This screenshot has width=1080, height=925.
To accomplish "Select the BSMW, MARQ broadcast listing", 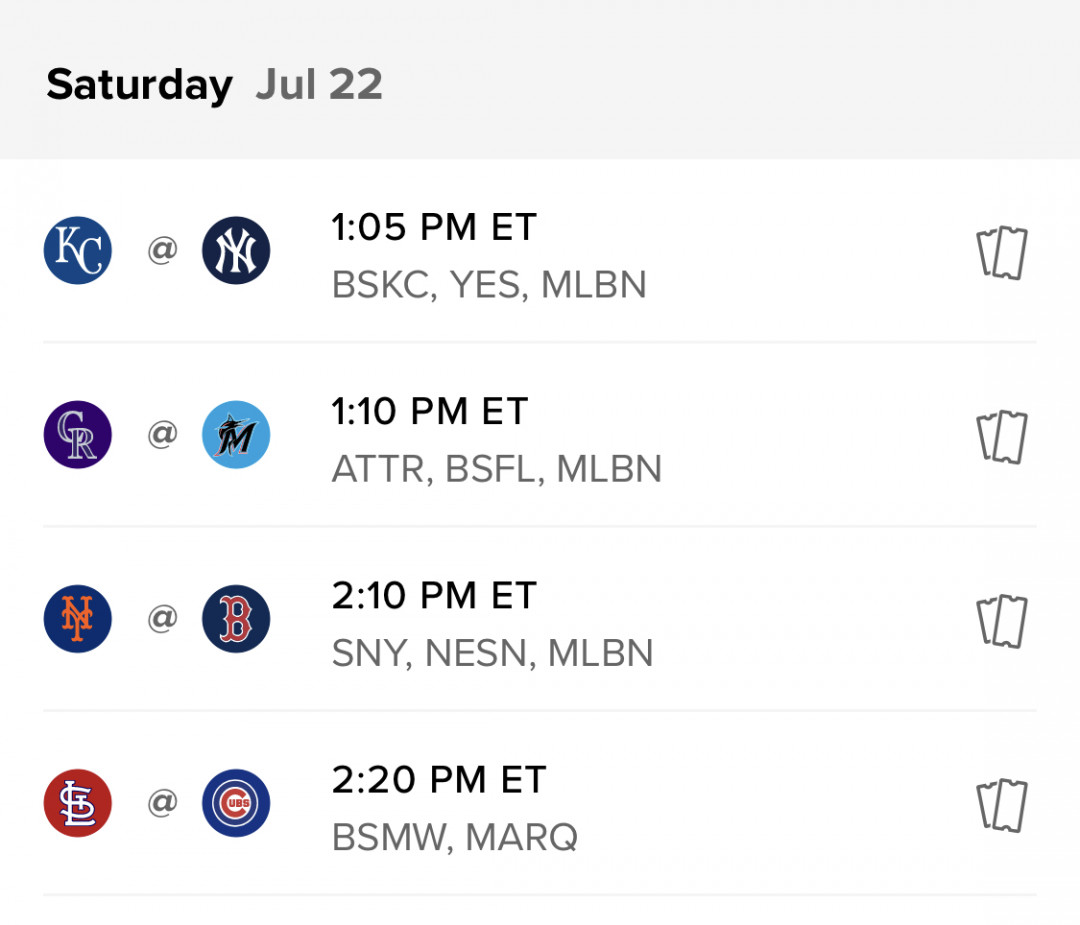I will (455, 838).
